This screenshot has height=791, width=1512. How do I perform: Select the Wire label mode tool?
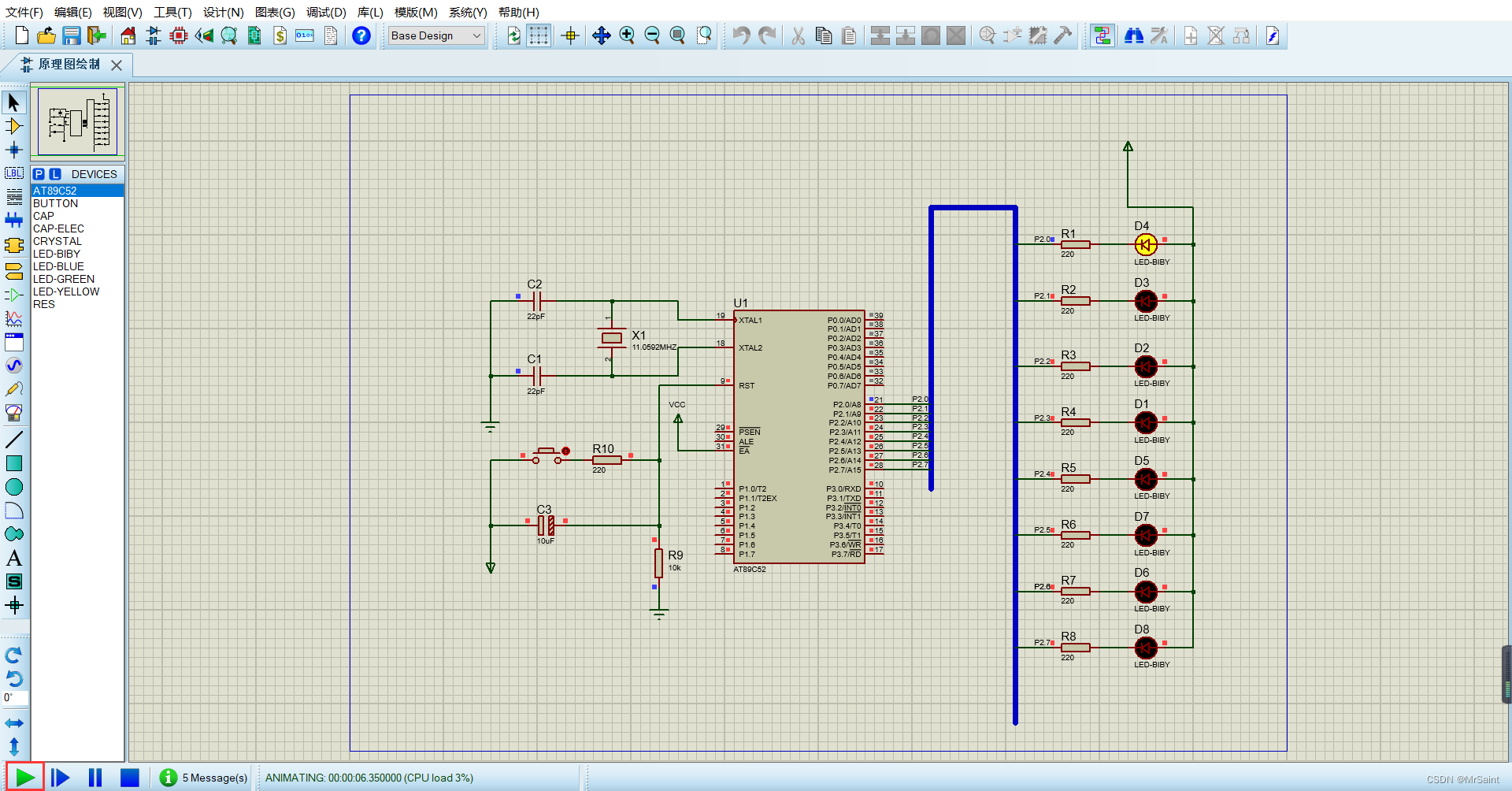point(13,173)
